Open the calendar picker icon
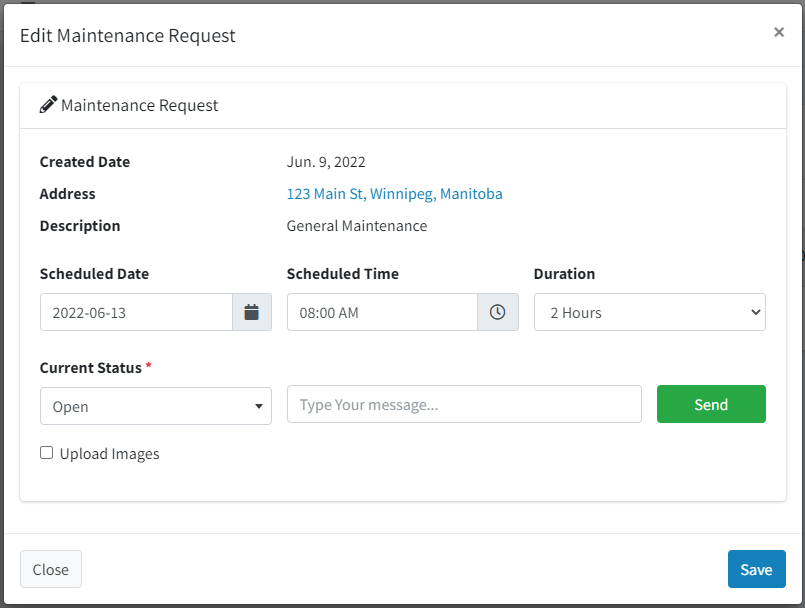This screenshot has height=608, width=805. 252,312
